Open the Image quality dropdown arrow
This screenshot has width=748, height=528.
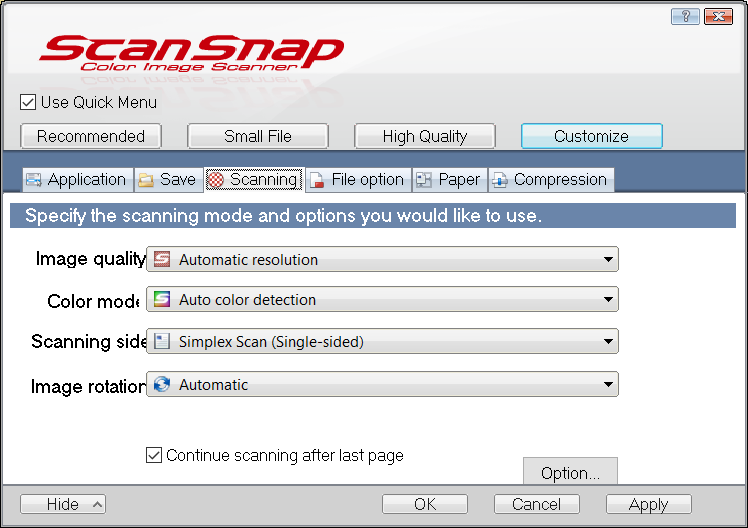tap(608, 259)
